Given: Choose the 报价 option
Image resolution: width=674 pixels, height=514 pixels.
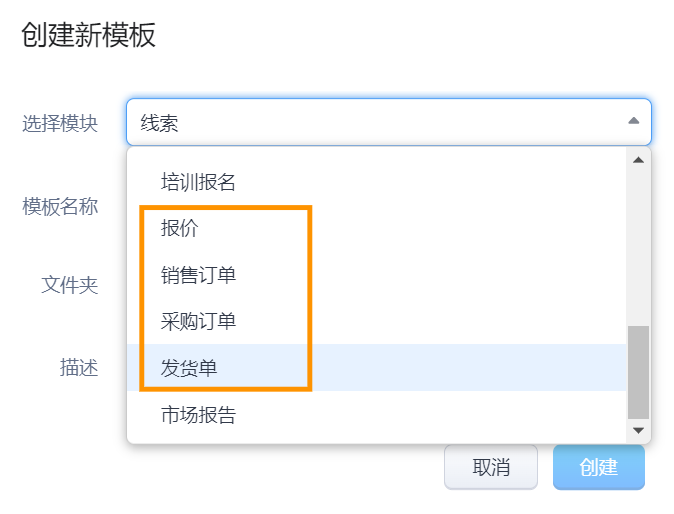Looking at the screenshot, I should [x=180, y=228].
